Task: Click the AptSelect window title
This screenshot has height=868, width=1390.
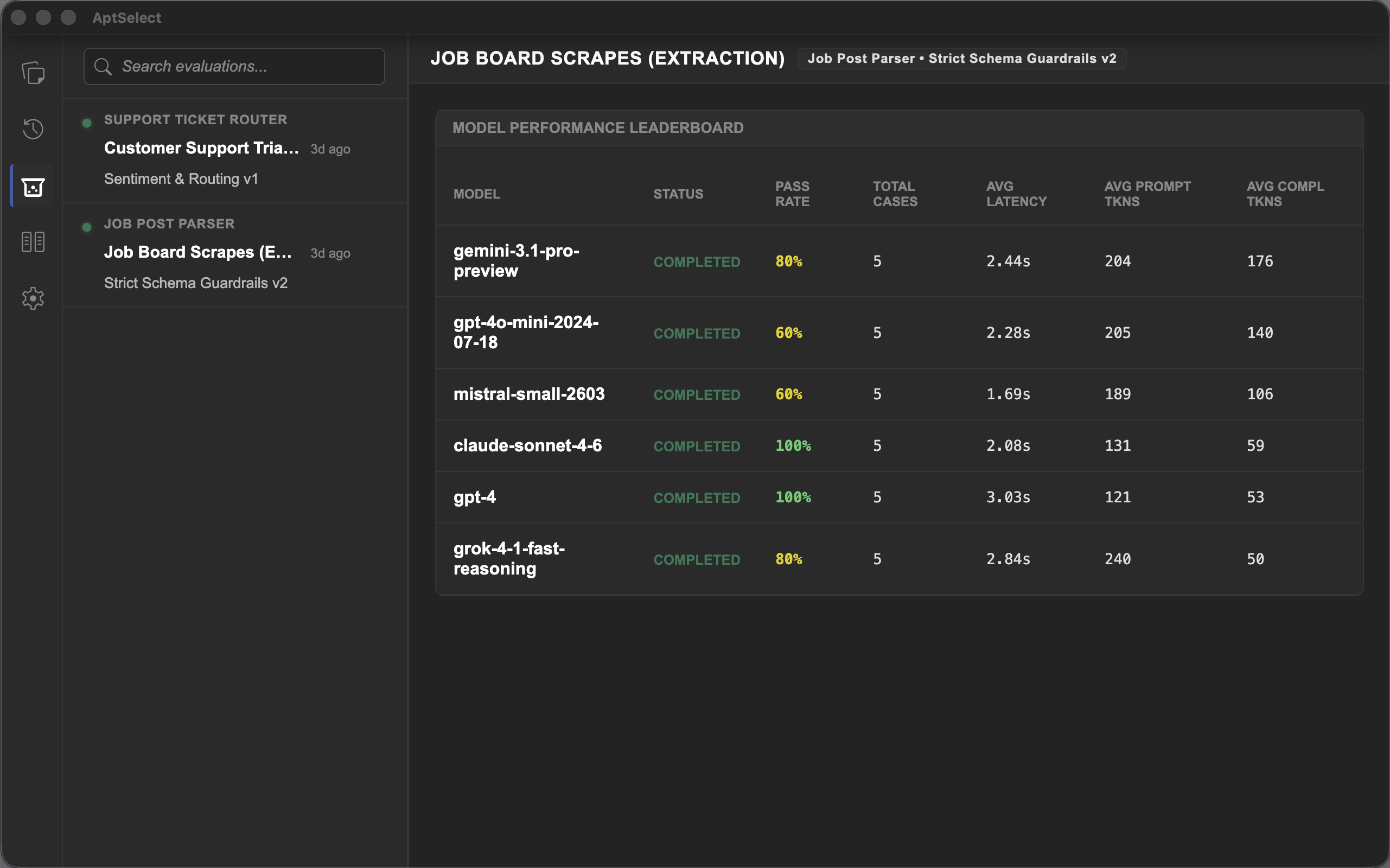Action: pos(127,18)
